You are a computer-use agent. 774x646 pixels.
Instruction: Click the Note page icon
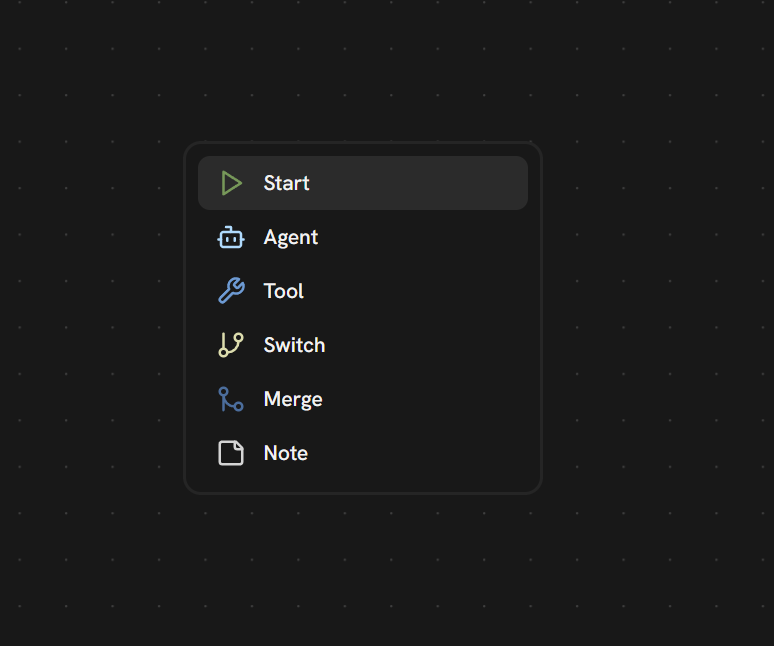tap(231, 453)
